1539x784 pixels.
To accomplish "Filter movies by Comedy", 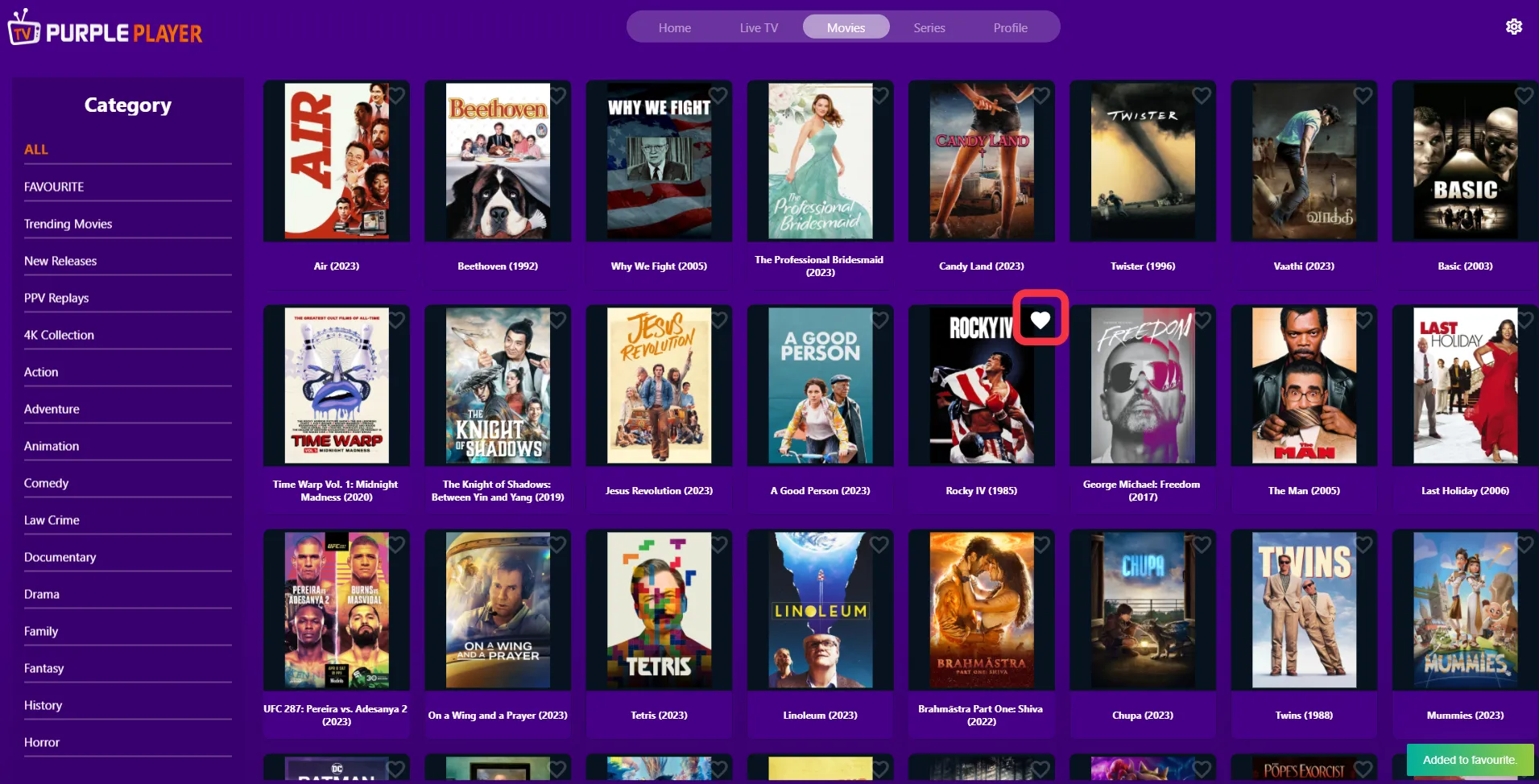I will click(x=127, y=483).
